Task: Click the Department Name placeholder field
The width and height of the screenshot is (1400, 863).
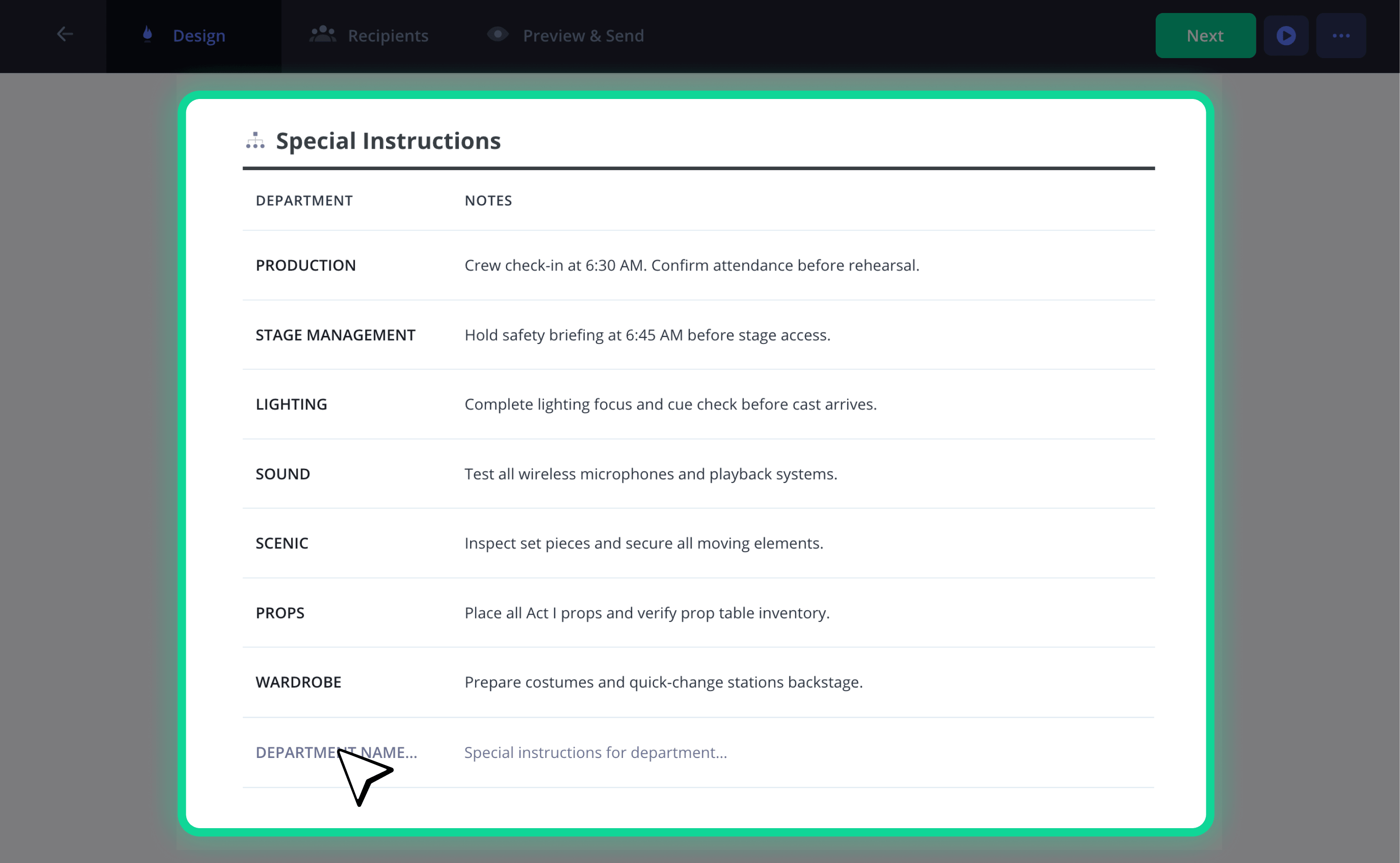Action: 337,752
